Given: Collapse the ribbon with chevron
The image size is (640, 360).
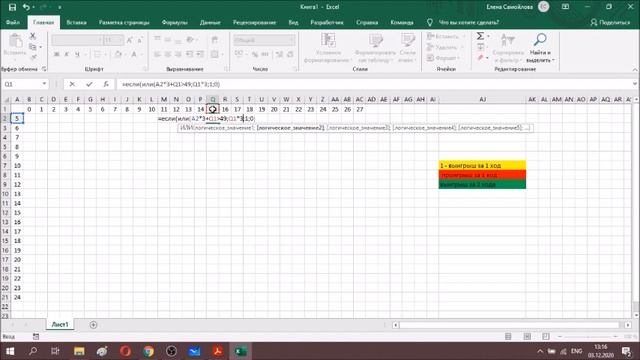Looking at the screenshot, I should click(635, 70).
